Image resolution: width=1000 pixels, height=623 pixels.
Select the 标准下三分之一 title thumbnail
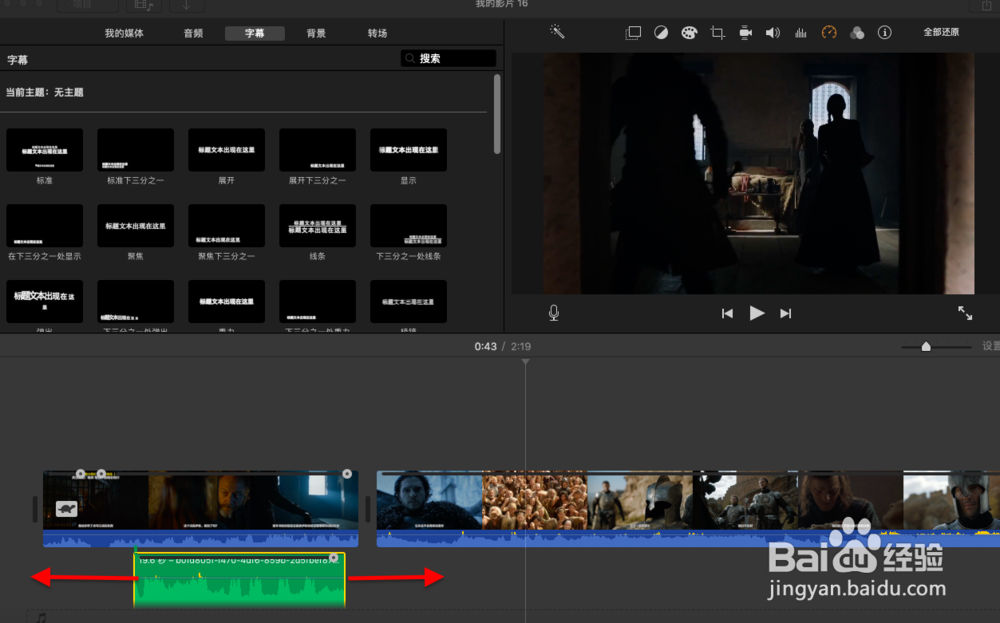135,150
